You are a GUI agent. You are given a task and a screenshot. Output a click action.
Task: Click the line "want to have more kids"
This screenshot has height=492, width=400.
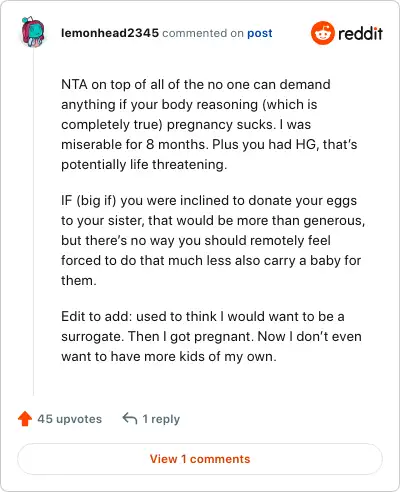pos(169,356)
